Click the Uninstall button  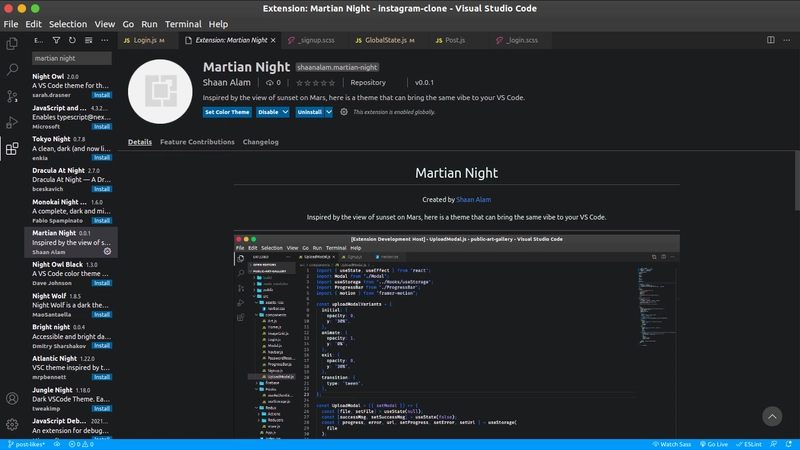click(309, 112)
